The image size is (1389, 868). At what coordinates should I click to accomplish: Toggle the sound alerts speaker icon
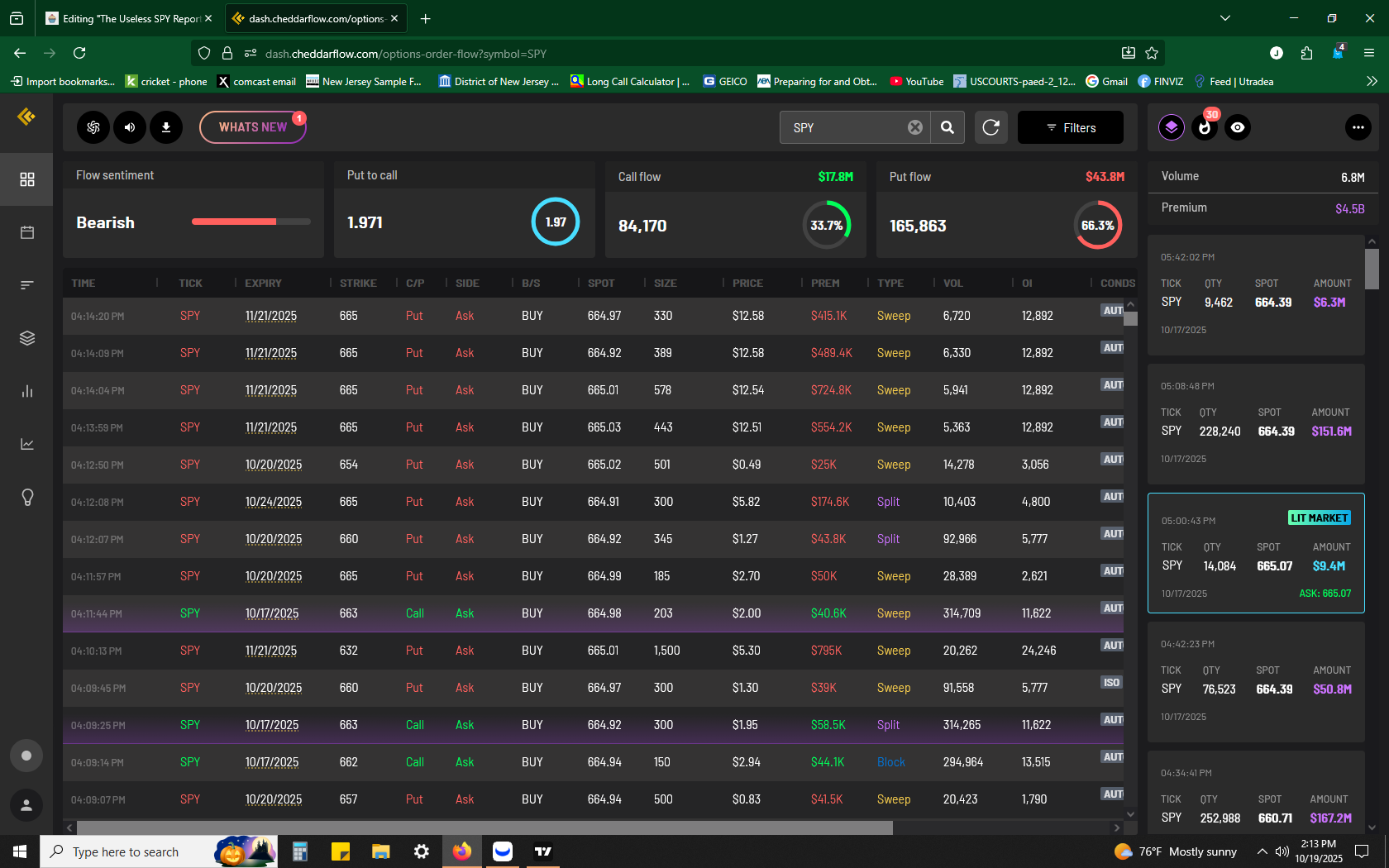click(130, 127)
